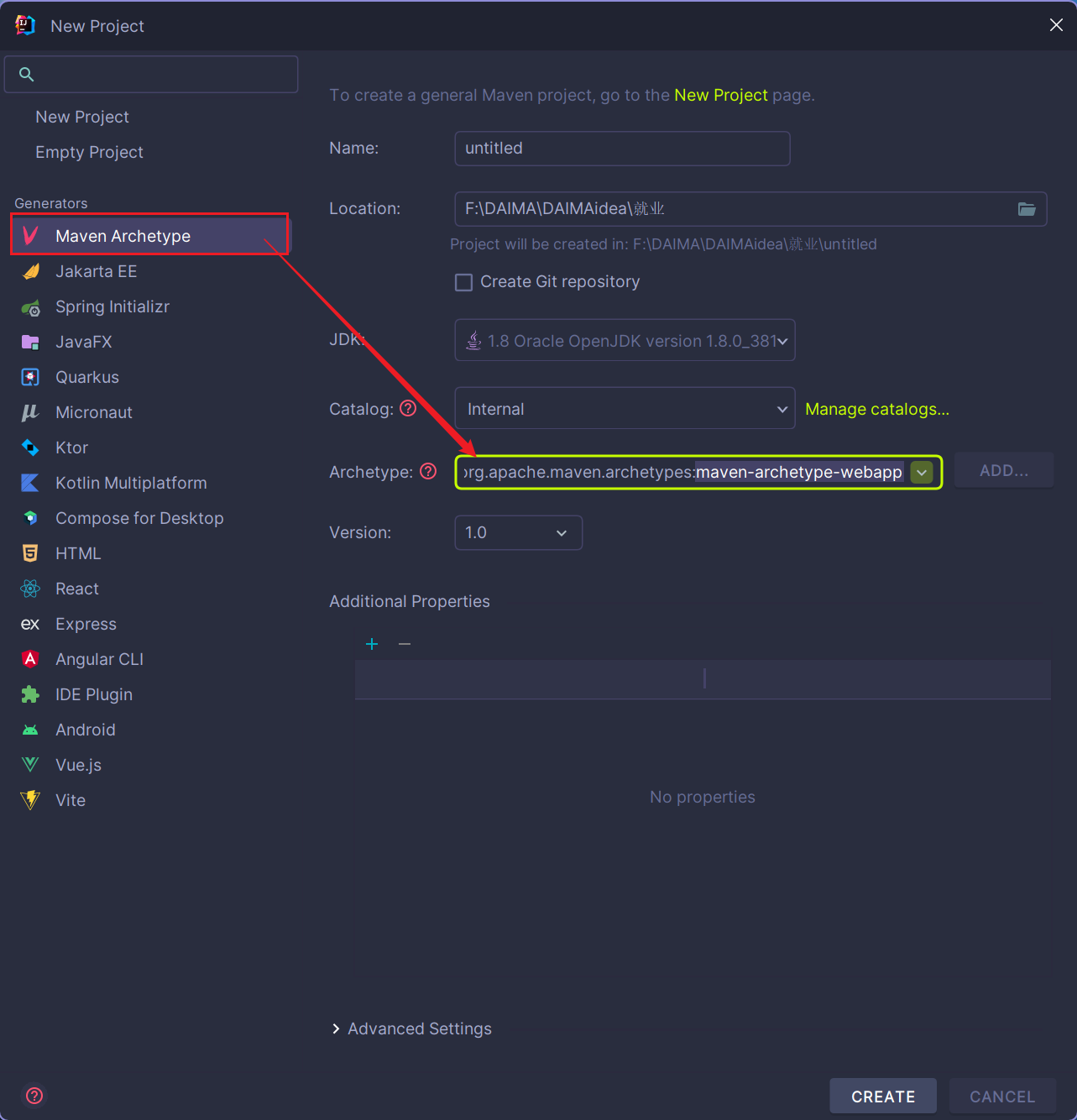Click the Kotlin Multiplatform K icon

(31, 483)
